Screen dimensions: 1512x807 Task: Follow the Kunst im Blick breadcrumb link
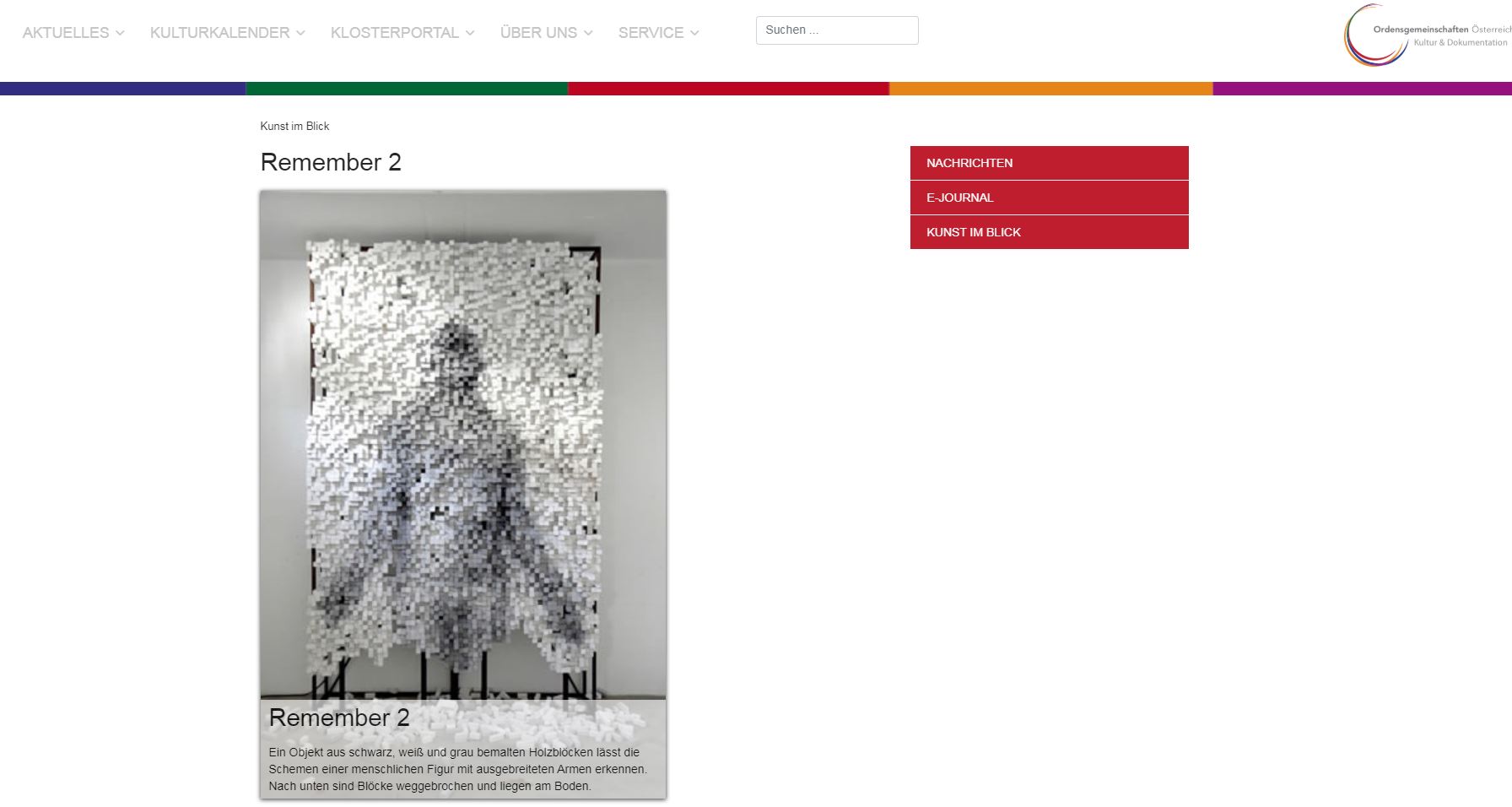tap(294, 127)
